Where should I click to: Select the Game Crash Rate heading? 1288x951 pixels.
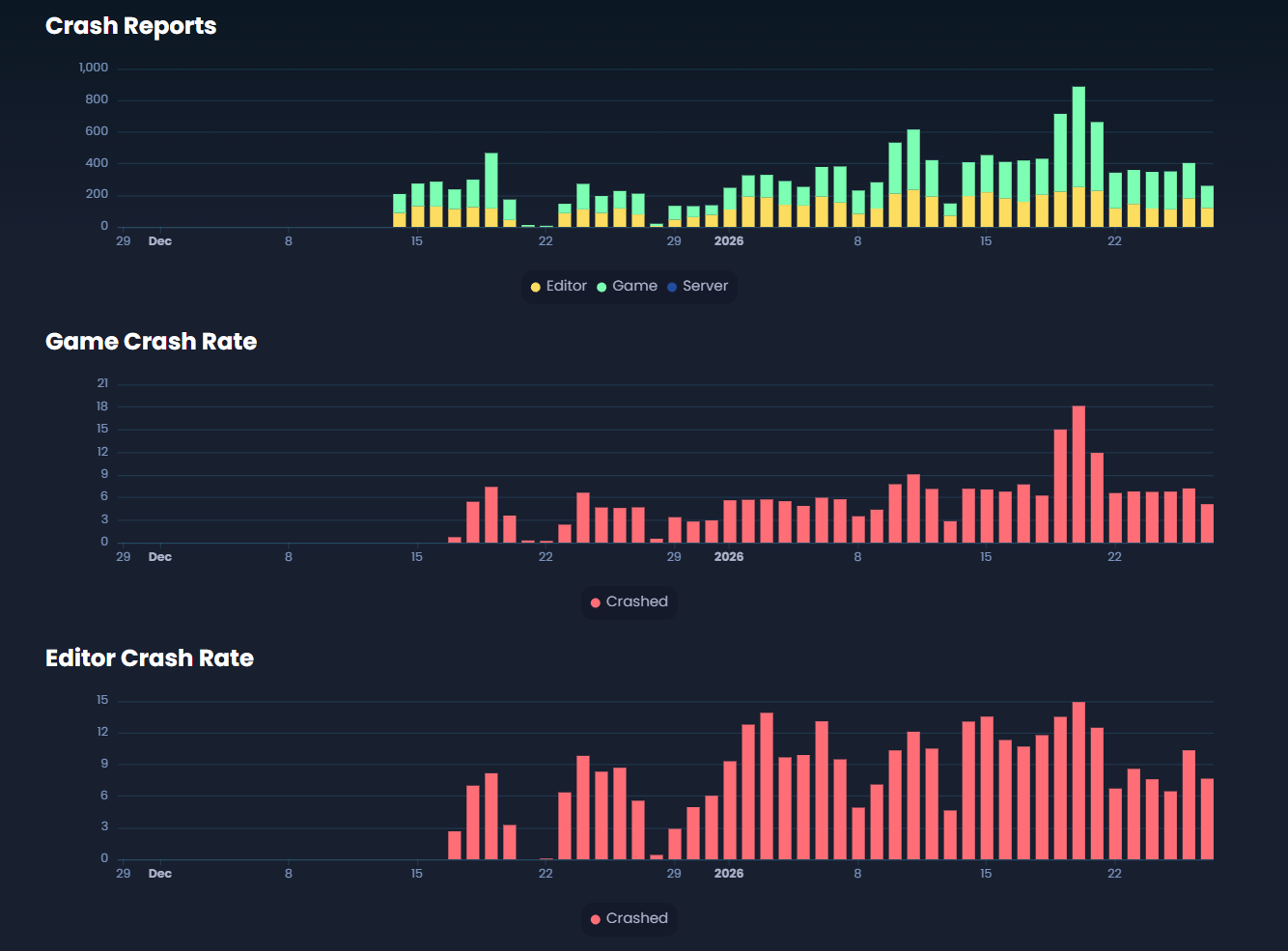152,342
